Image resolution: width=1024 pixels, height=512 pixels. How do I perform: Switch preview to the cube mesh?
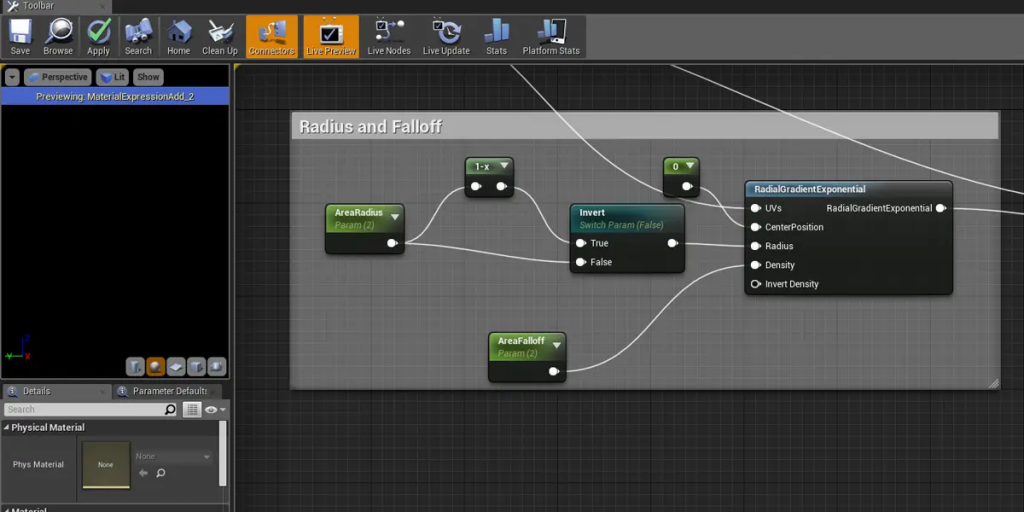click(196, 367)
